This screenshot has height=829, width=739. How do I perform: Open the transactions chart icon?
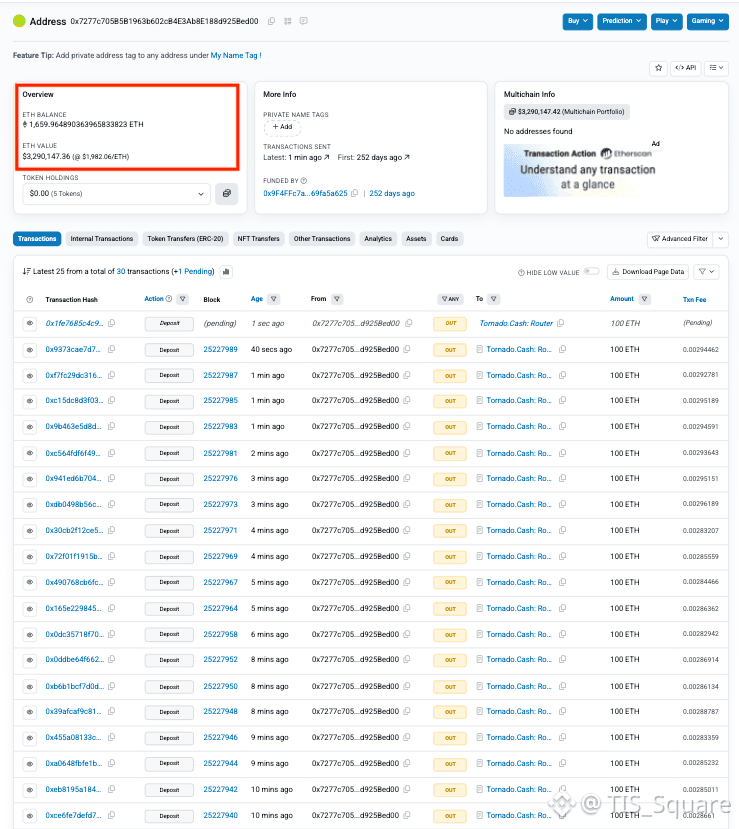click(226, 272)
